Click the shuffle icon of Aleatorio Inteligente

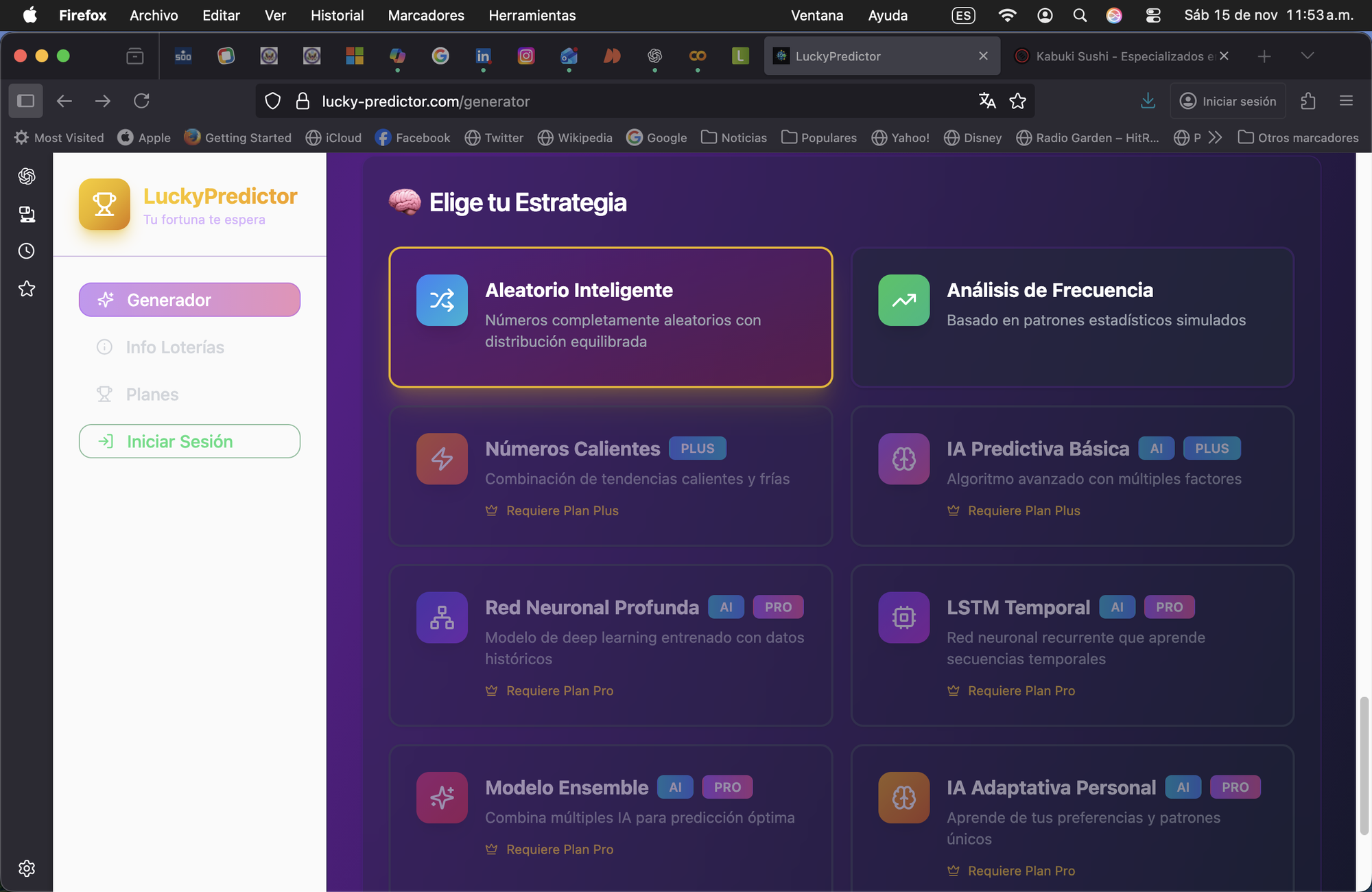(442, 300)
